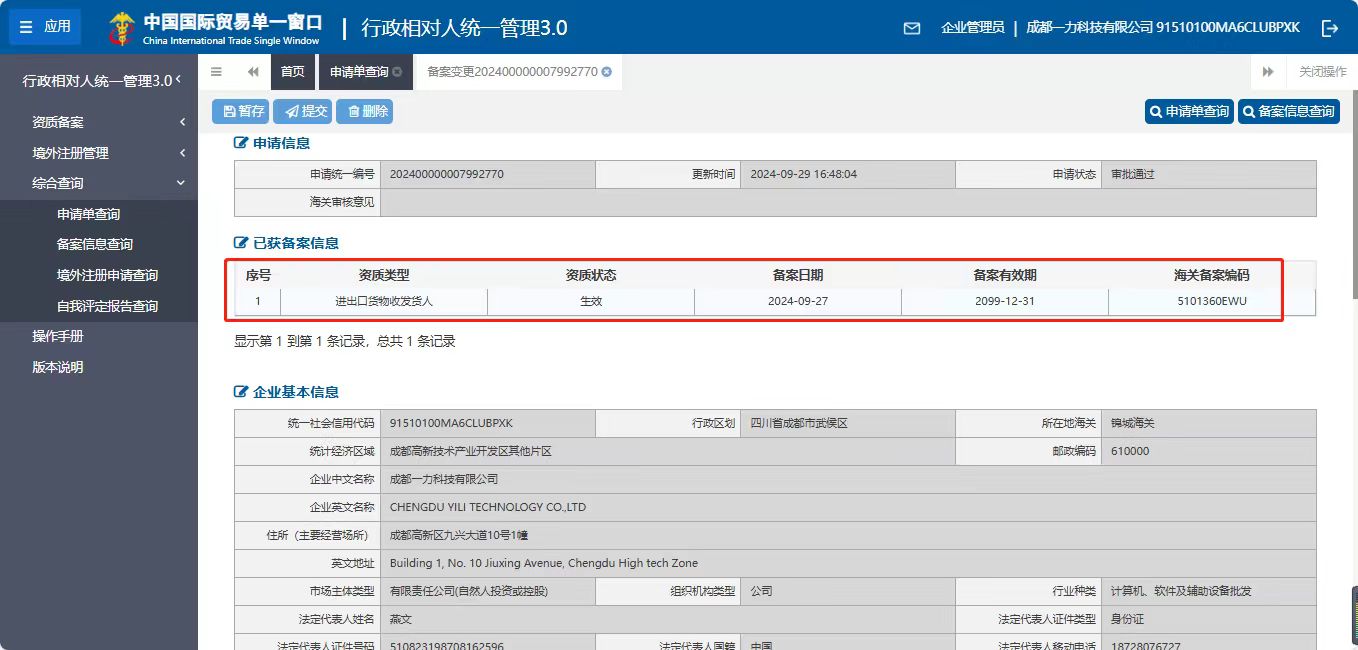
Task: Select the 备案变更202400000007992770 tab
Action: tap(512, 72)
